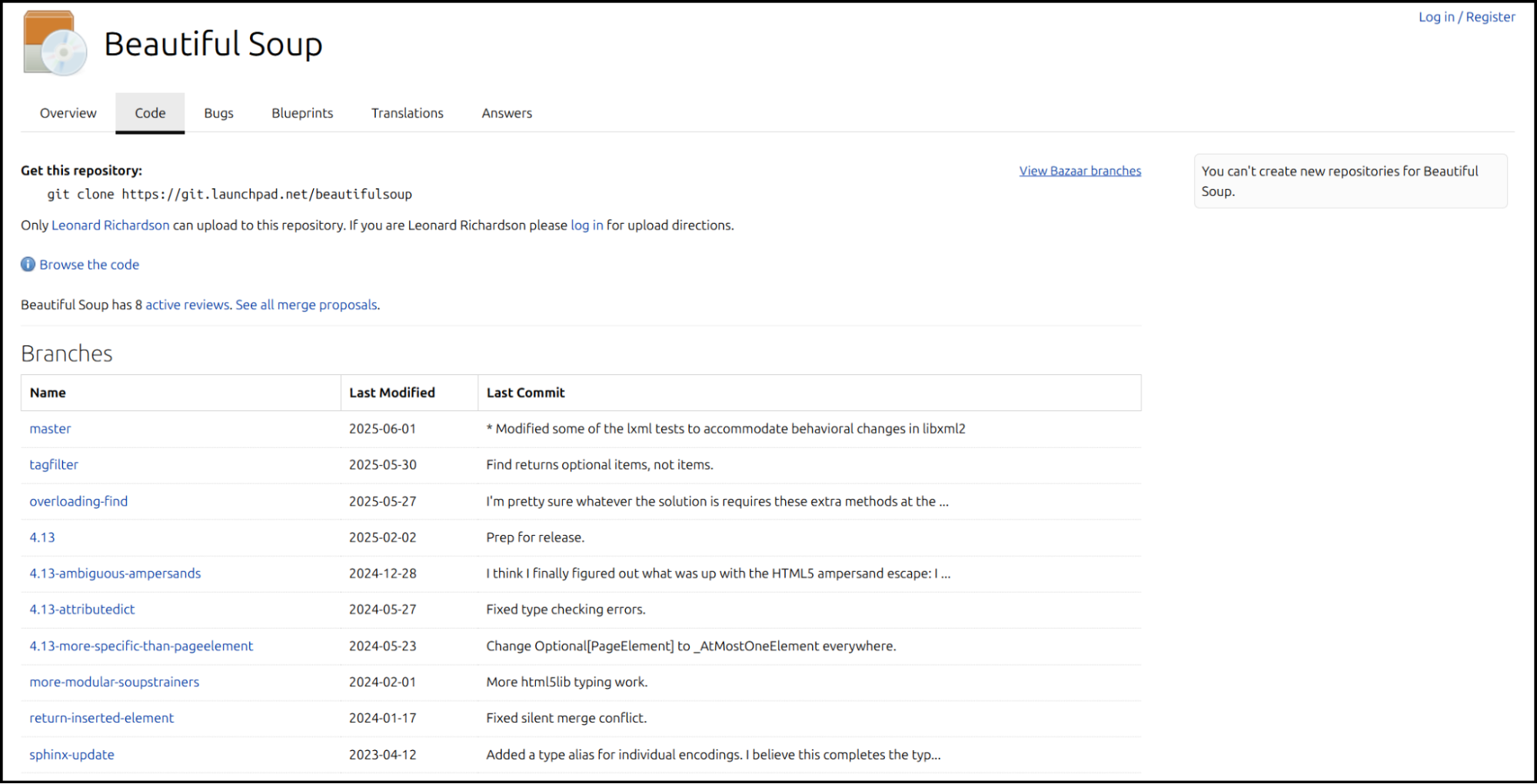Click the git clone command text

(230, 194)
